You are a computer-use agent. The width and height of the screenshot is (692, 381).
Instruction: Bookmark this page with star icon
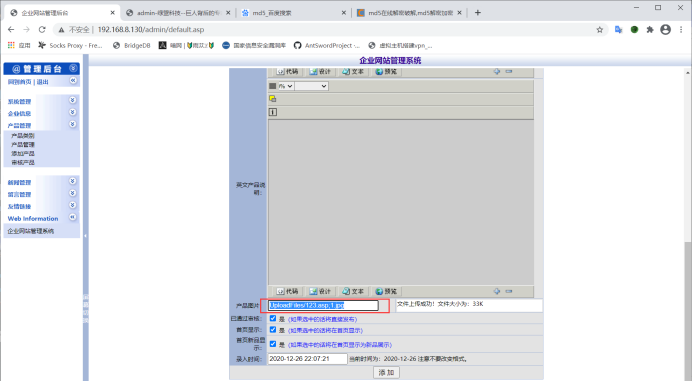pyautogui.click(x=599, y=30)
